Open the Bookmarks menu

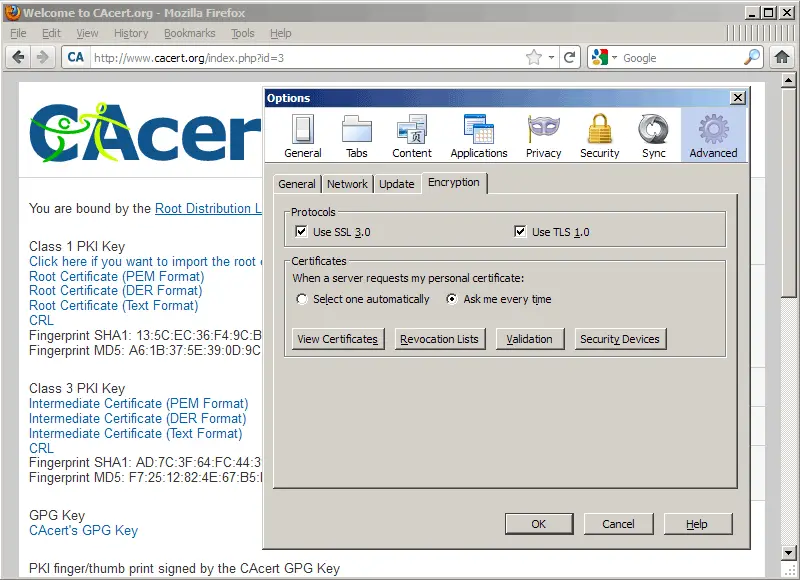pos(189,33)
